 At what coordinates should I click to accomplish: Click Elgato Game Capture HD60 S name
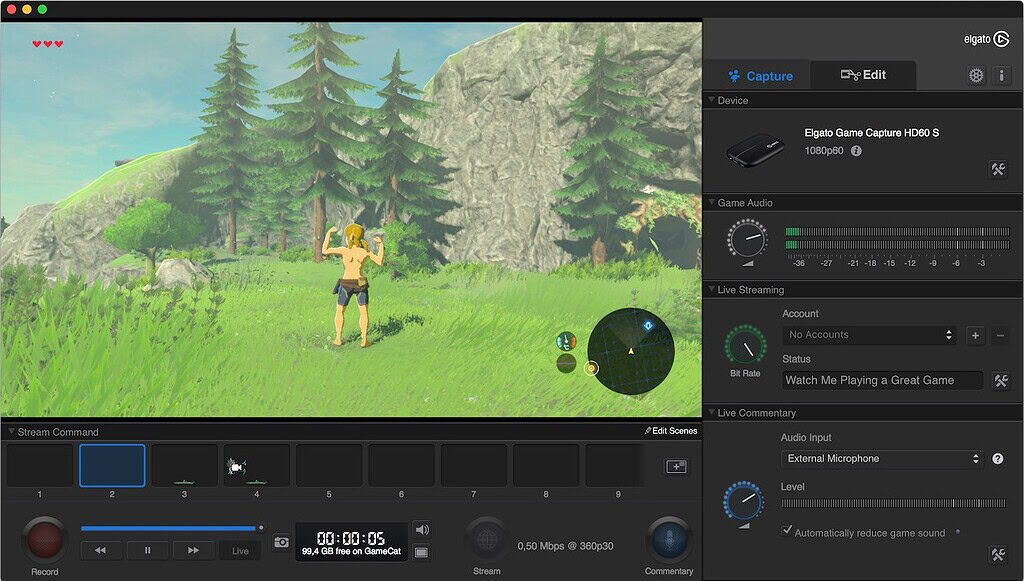pyautogui.click(x=872, y=133)
